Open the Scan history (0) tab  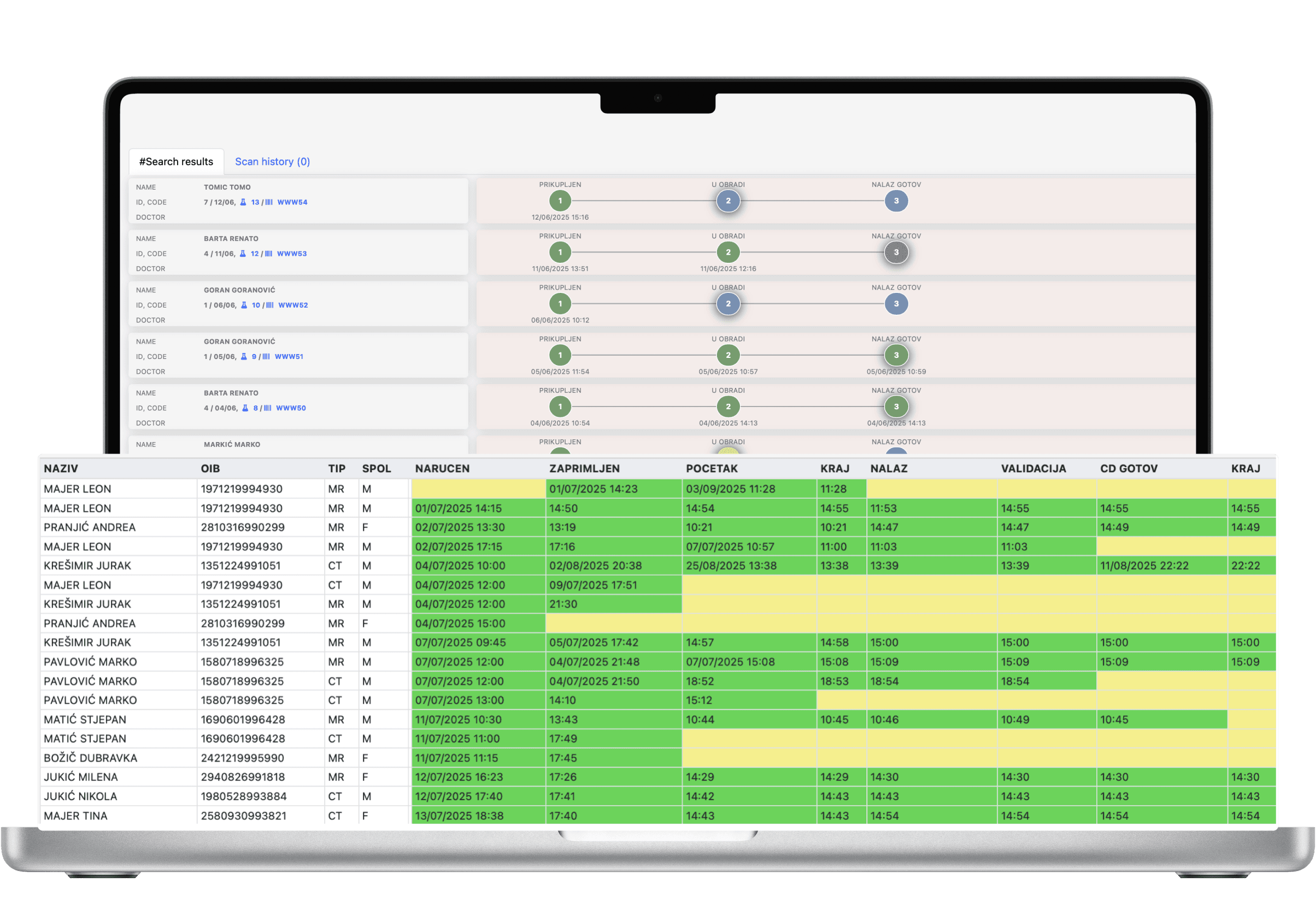tap(272, 162)
